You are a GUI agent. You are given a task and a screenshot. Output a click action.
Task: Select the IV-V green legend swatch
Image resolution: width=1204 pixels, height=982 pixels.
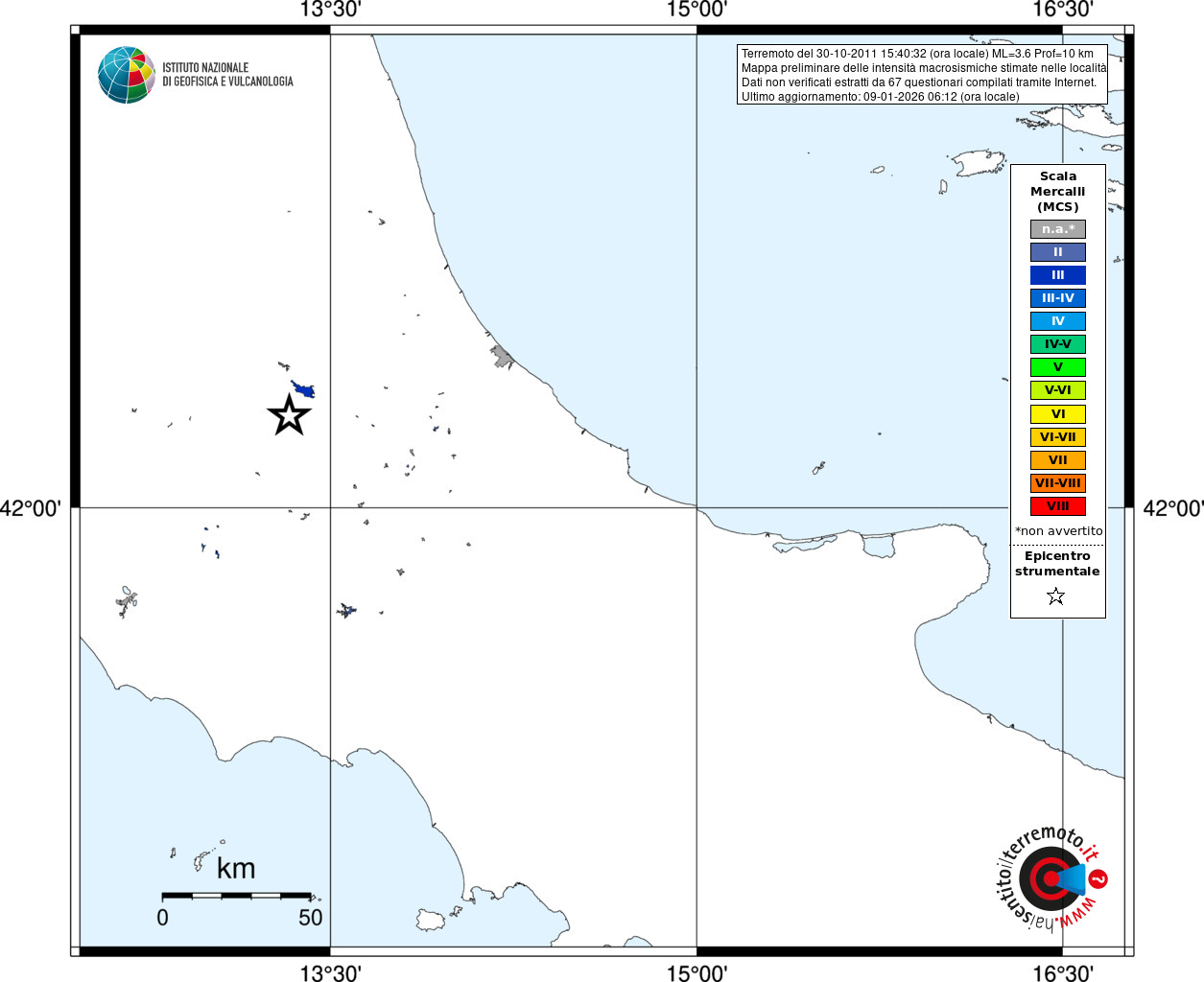1058,344
